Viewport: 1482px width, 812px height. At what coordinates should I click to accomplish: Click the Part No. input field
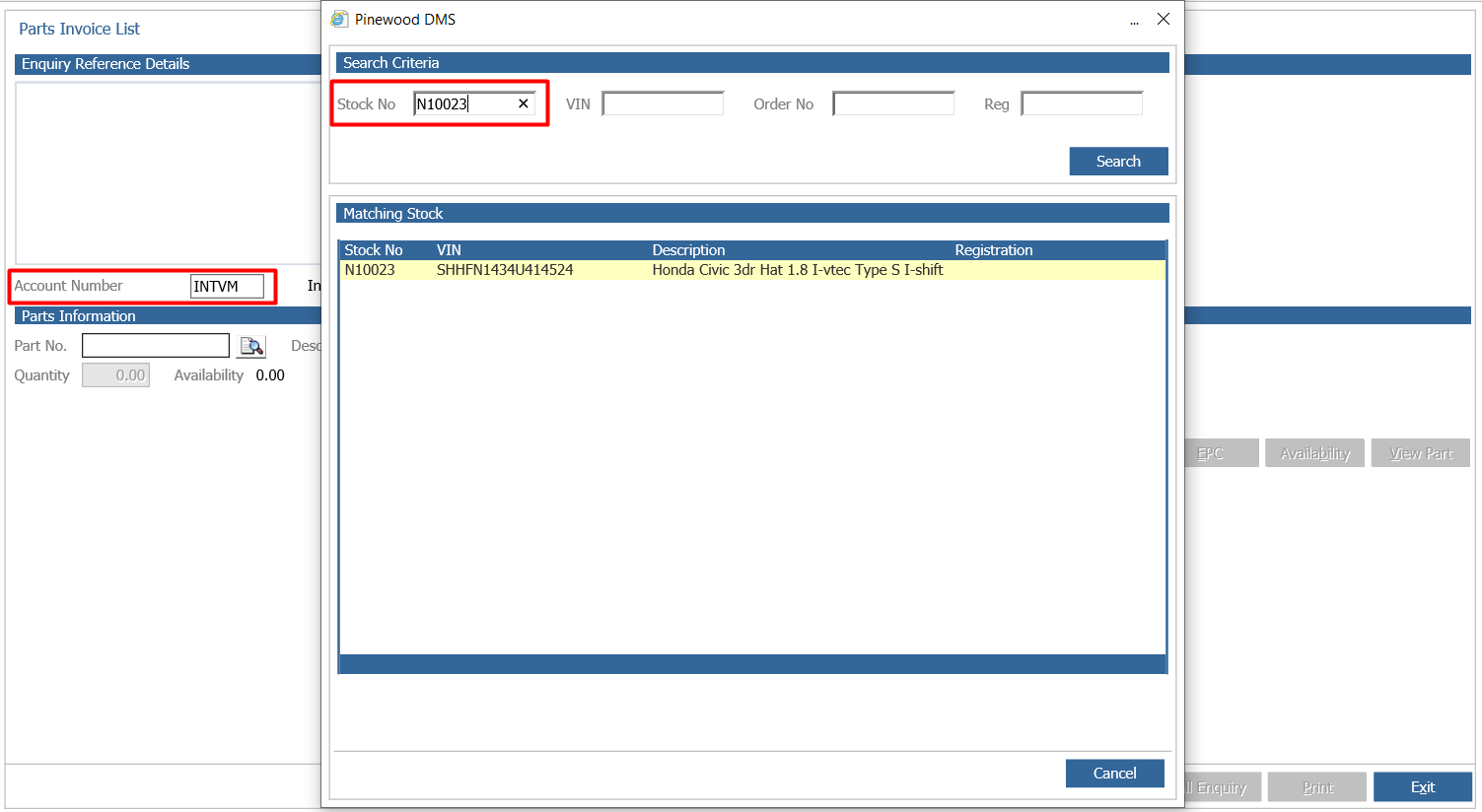point(156,346)
